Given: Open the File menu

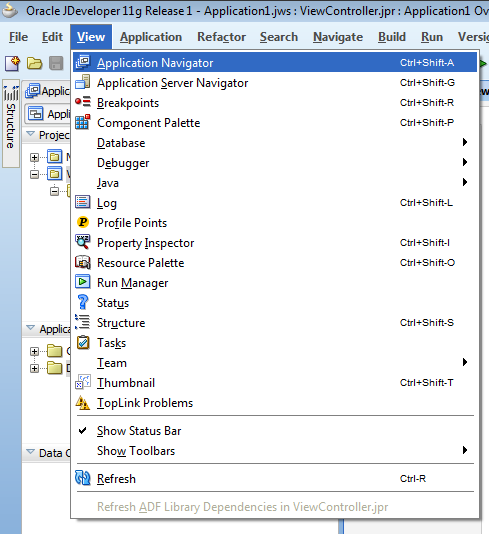Looking at the screenshot, I should click(18, 37).
